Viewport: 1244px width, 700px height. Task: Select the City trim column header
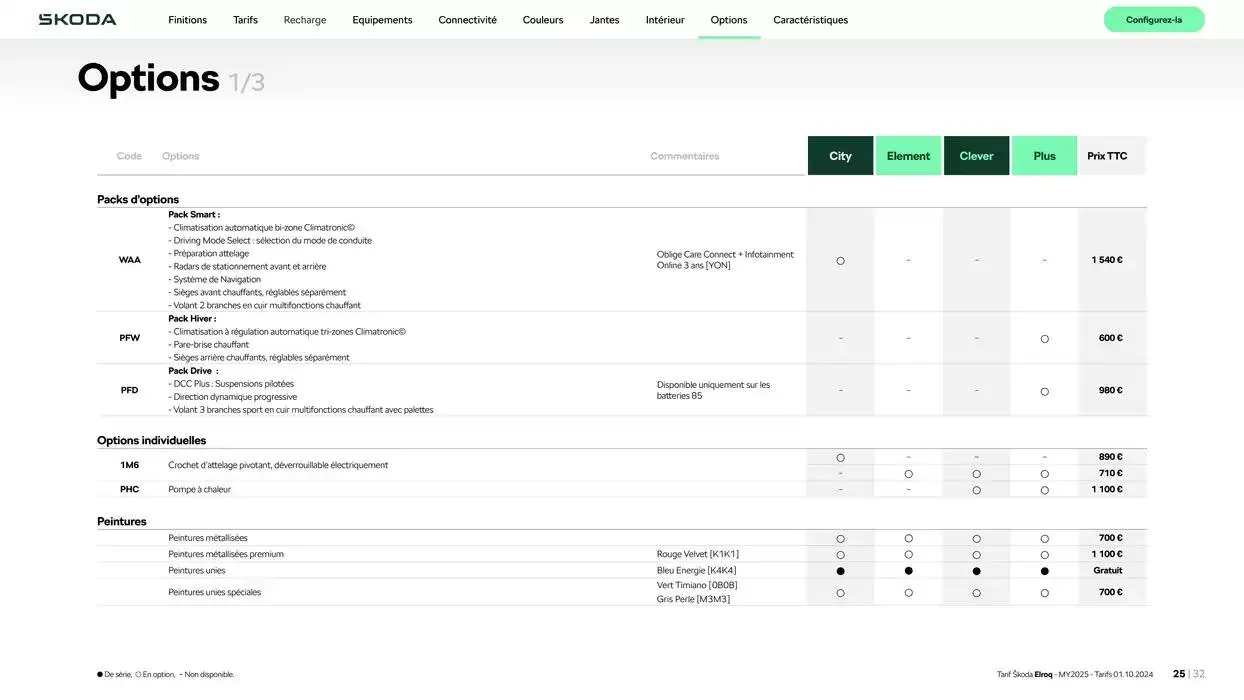click(x=840, y=156)
